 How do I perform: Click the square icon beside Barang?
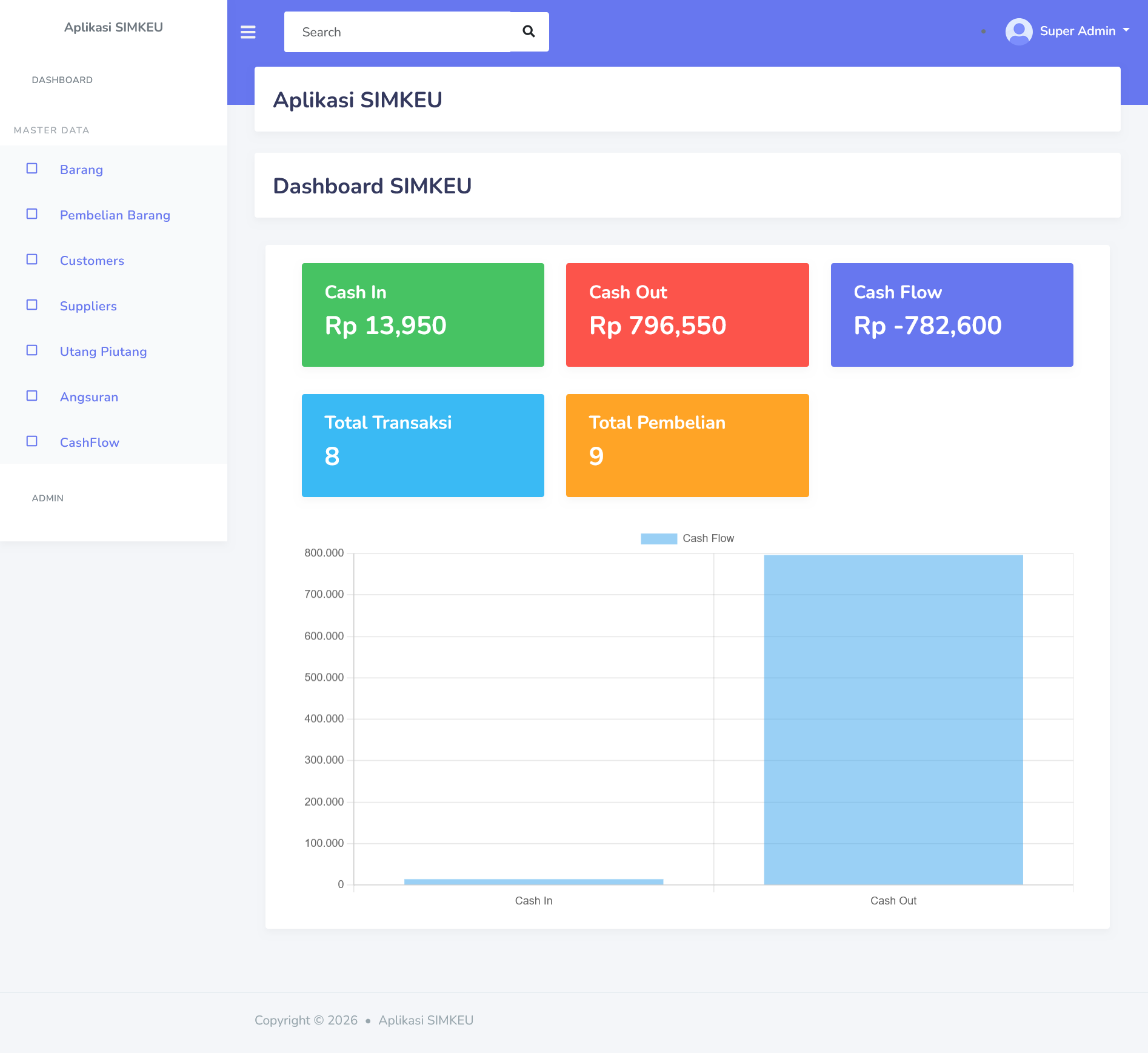coord(32,169)
